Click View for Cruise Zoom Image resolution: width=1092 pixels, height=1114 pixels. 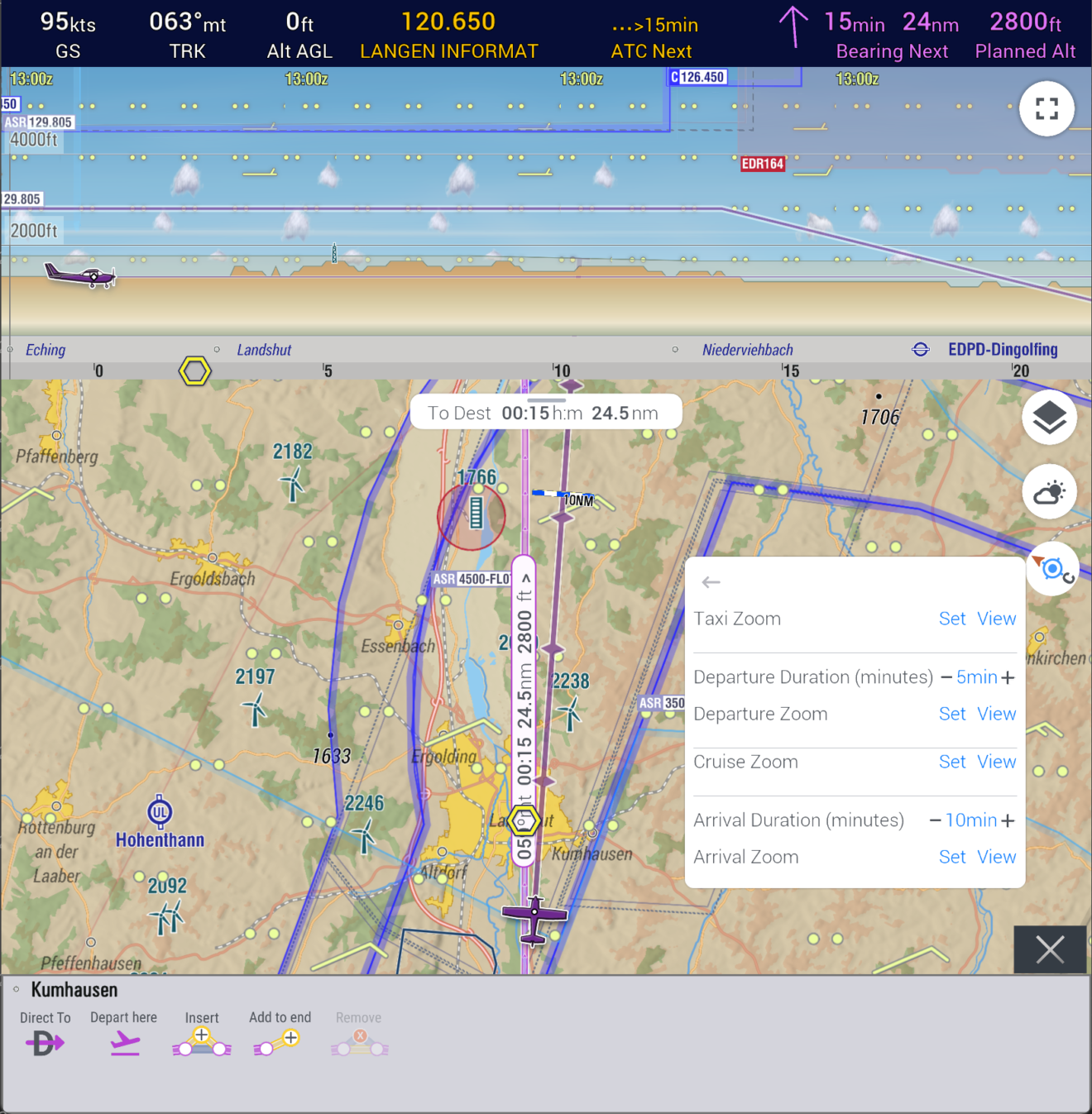pos(997,762)
